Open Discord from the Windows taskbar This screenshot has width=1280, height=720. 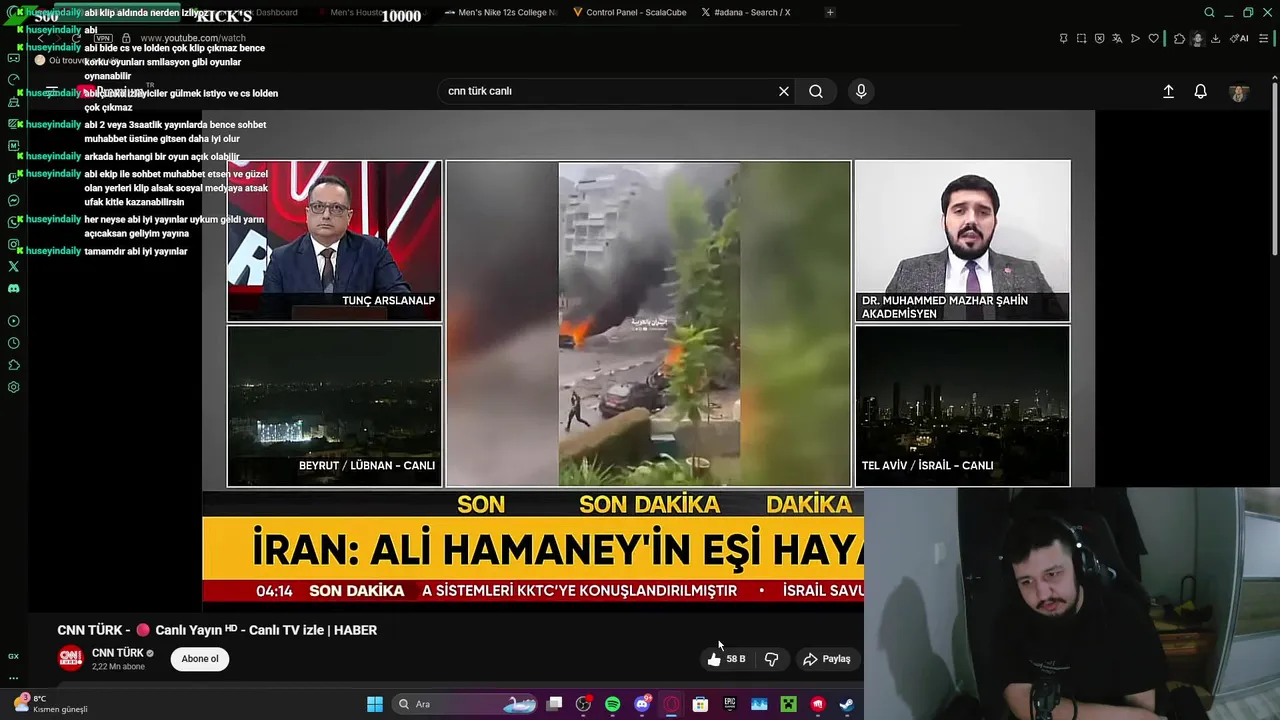coord(642,704)
